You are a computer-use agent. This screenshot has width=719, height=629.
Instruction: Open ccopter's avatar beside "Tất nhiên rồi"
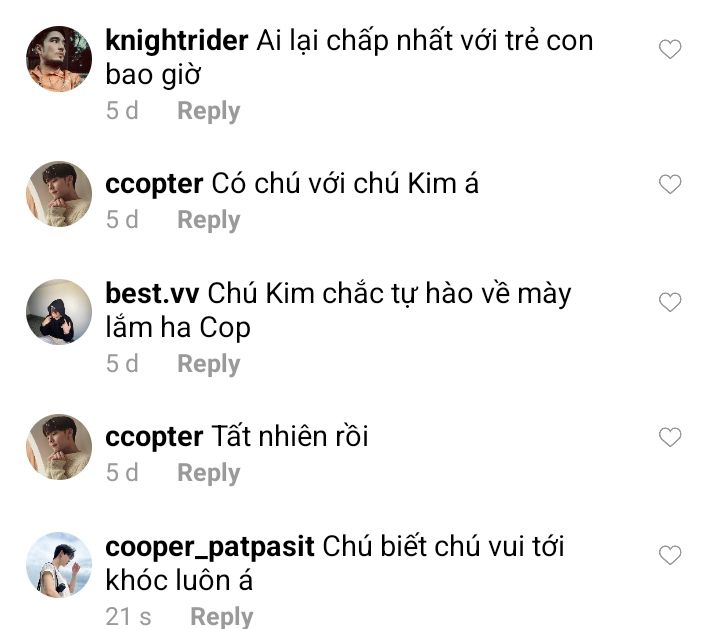pos(59,447)
